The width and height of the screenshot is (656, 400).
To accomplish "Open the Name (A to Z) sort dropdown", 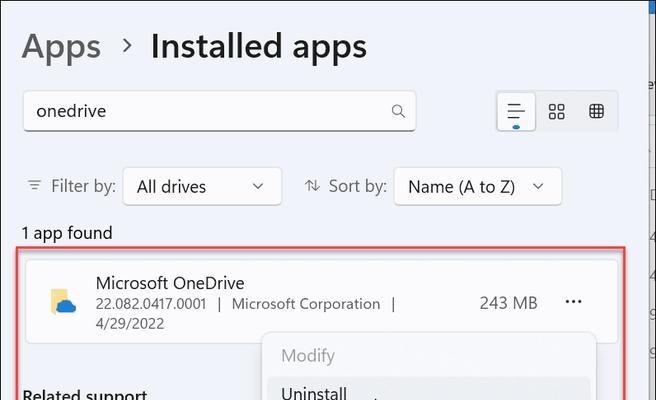I will [x=477, y=187].
